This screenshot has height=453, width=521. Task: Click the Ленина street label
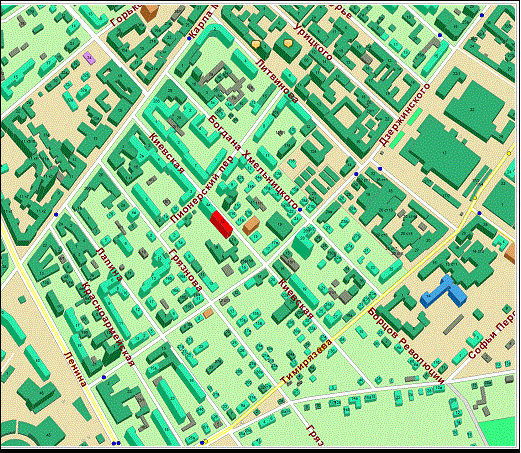click(x=75, y=369)
